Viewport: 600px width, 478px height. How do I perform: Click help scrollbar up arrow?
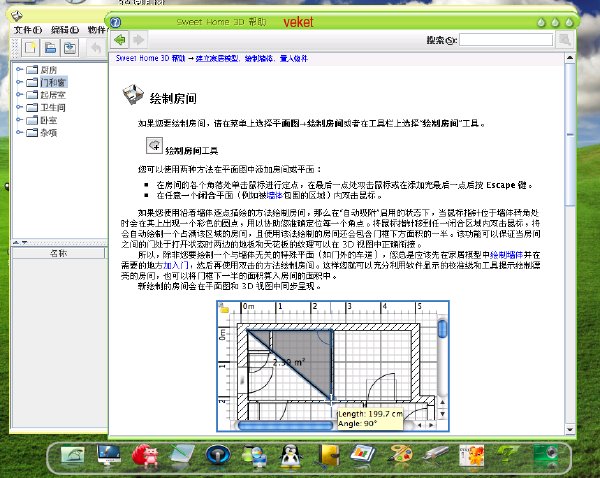(570, 58)
